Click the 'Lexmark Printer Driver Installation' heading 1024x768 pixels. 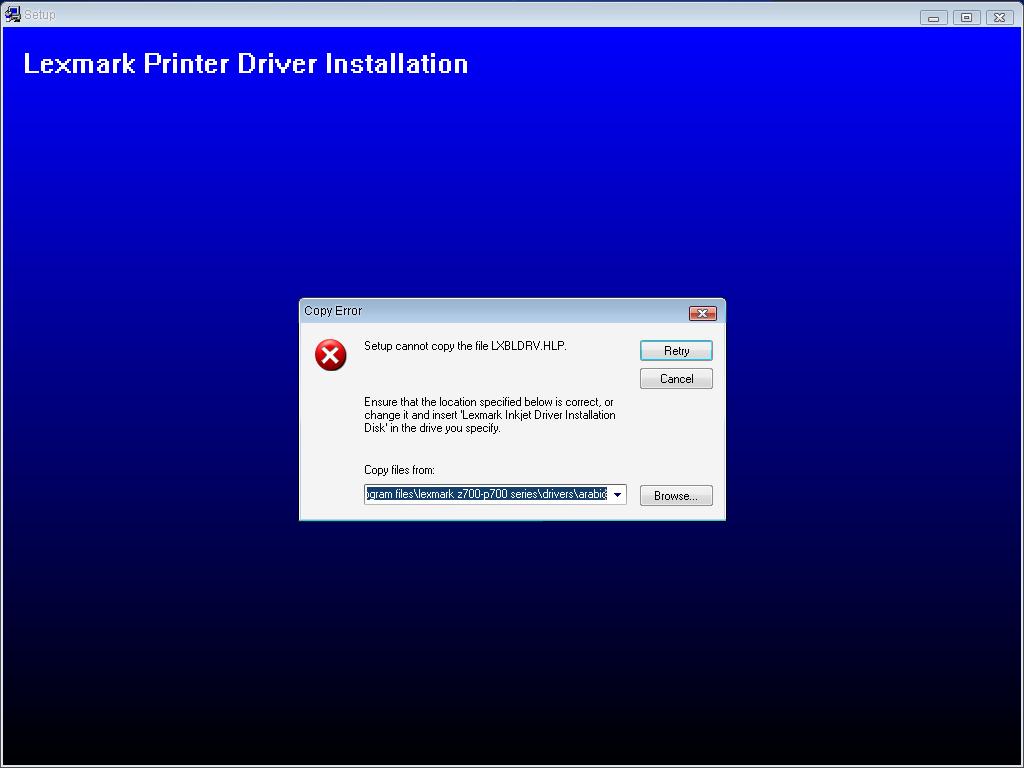(246, 64)
